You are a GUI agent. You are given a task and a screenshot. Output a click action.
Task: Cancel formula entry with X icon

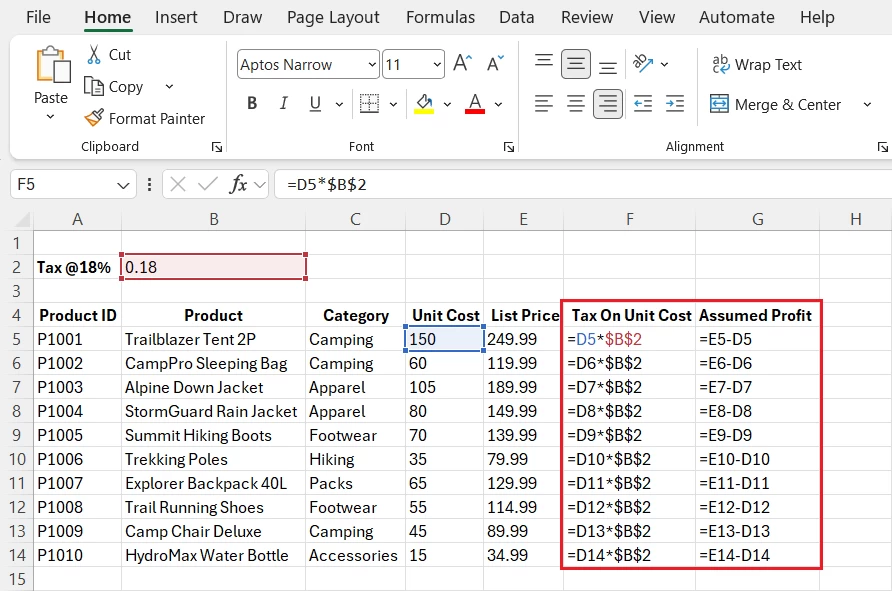pyautogui.click(x=177, y=184)
